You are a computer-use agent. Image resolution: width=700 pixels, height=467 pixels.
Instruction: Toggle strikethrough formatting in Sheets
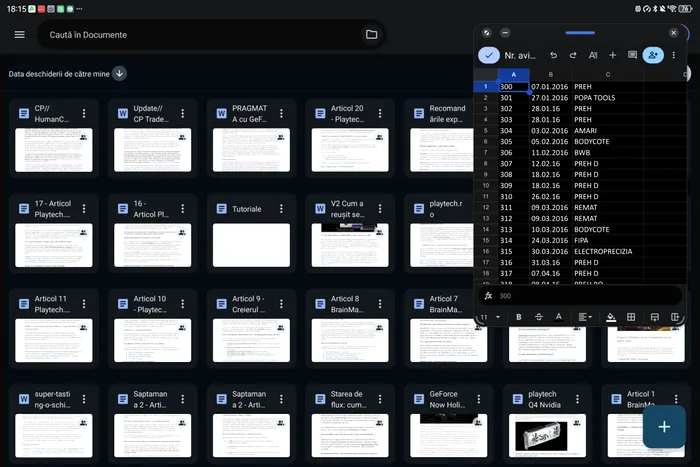pos(539,317)
